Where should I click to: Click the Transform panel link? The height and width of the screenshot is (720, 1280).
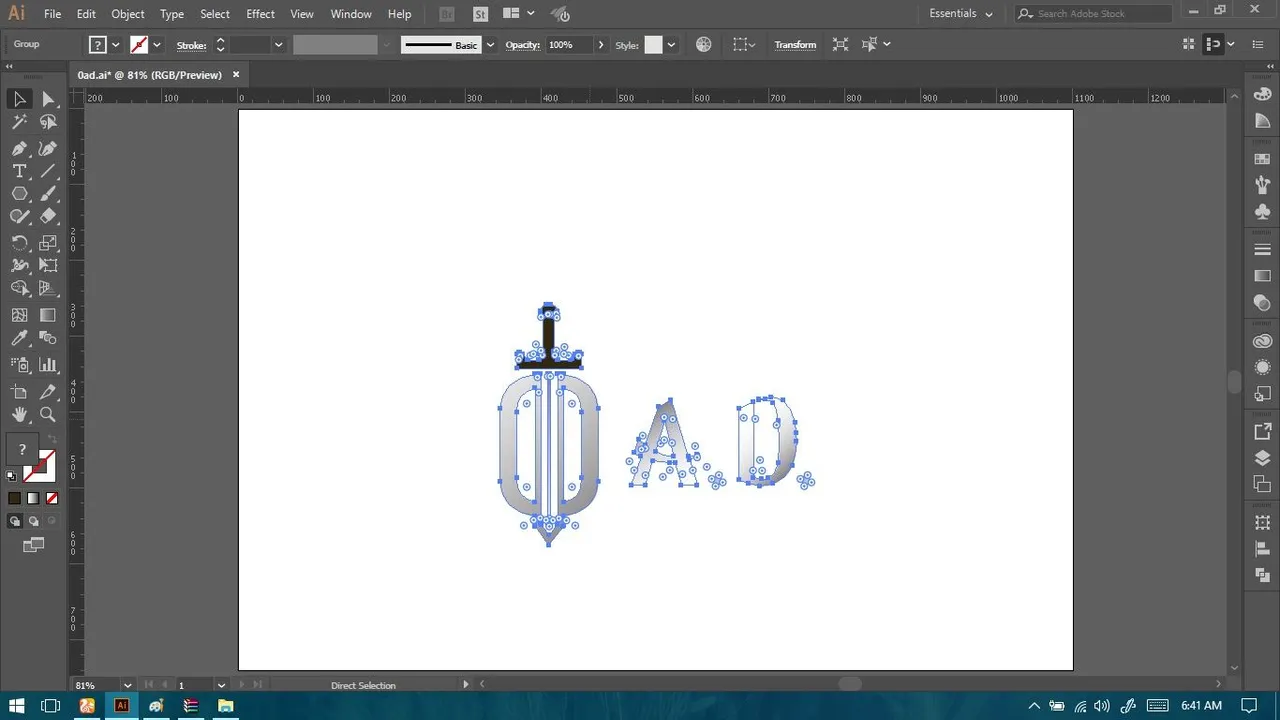[x=795, y=45]
